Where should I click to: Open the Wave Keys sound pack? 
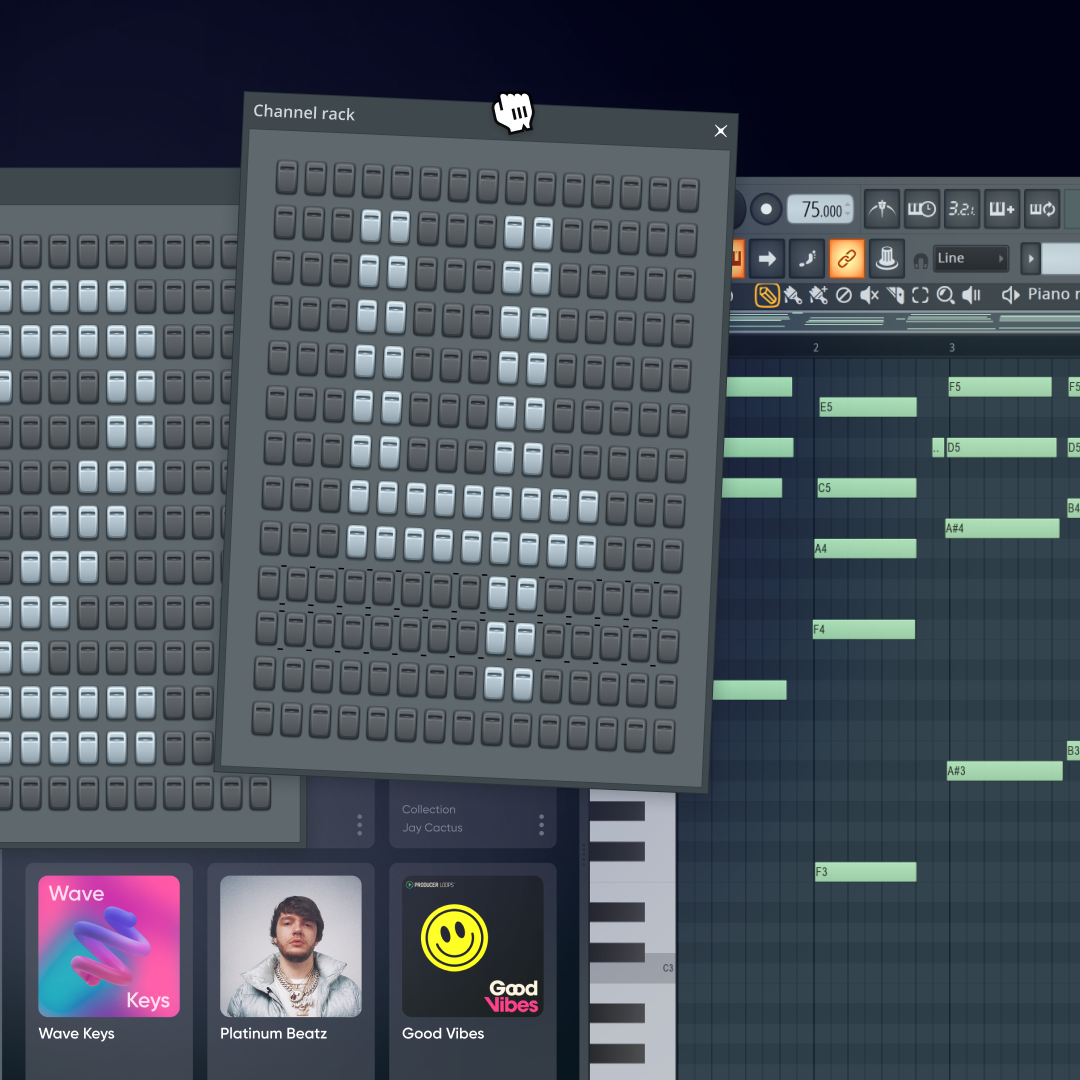[x=108, y=945]
